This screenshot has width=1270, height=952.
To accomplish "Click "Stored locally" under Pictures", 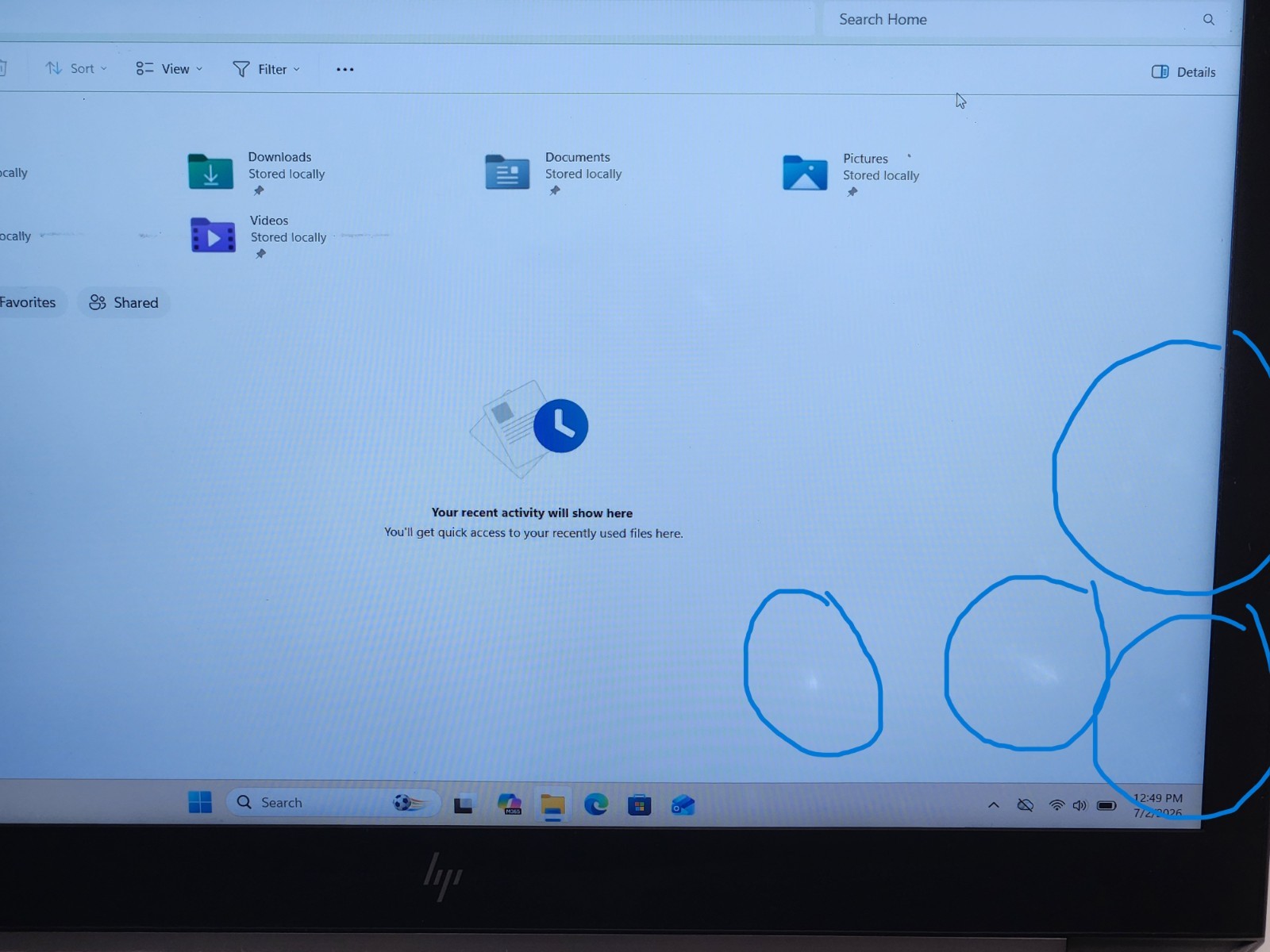I will point(881,175).
